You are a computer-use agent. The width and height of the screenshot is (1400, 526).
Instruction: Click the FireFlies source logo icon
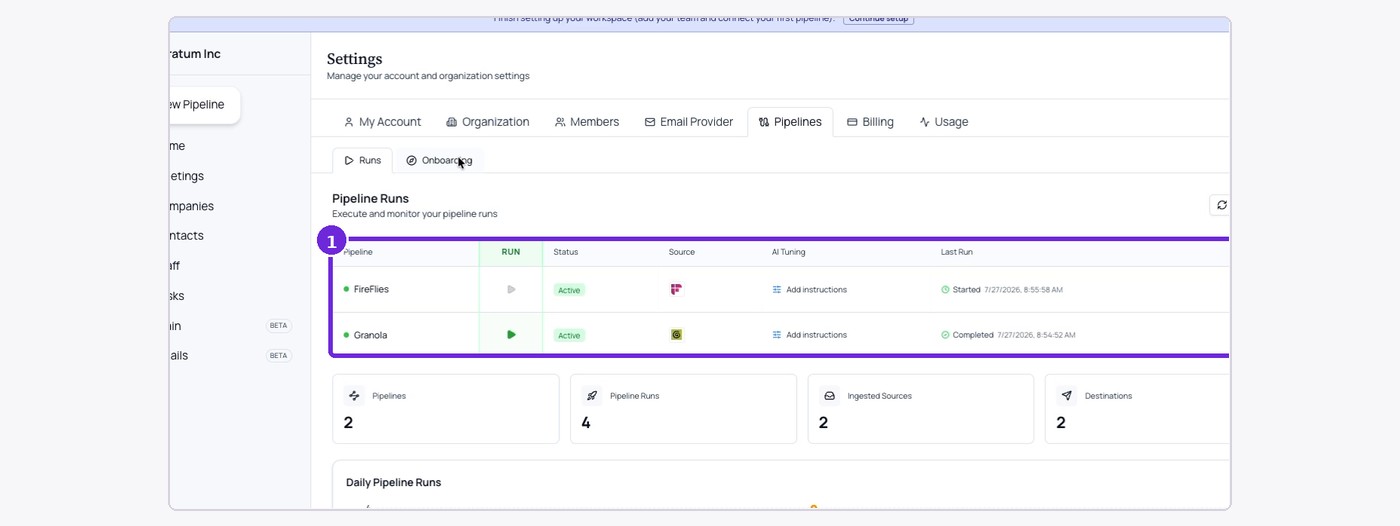[x=676, y=289]
